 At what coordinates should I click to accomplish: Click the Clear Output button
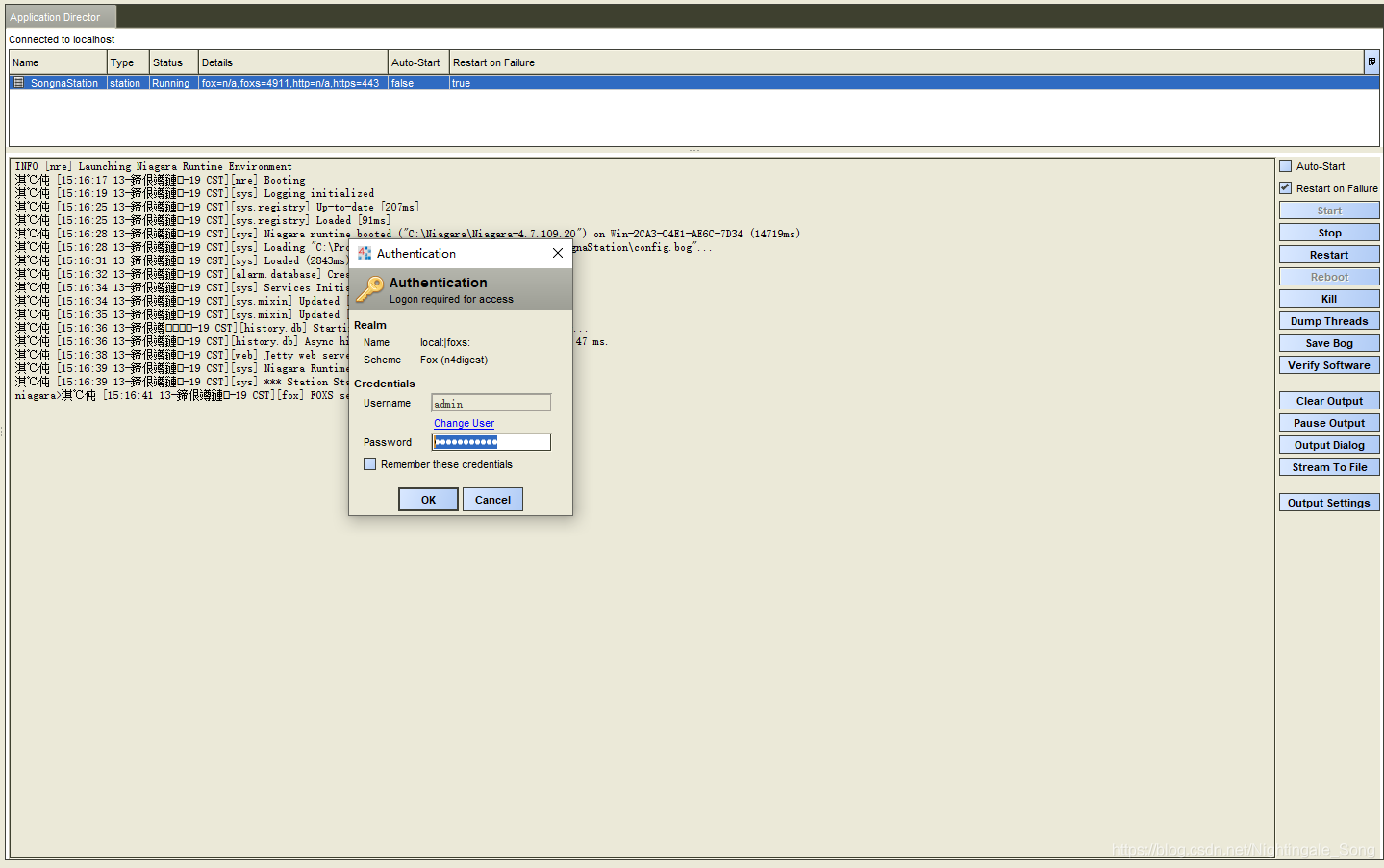(1329, 401)
